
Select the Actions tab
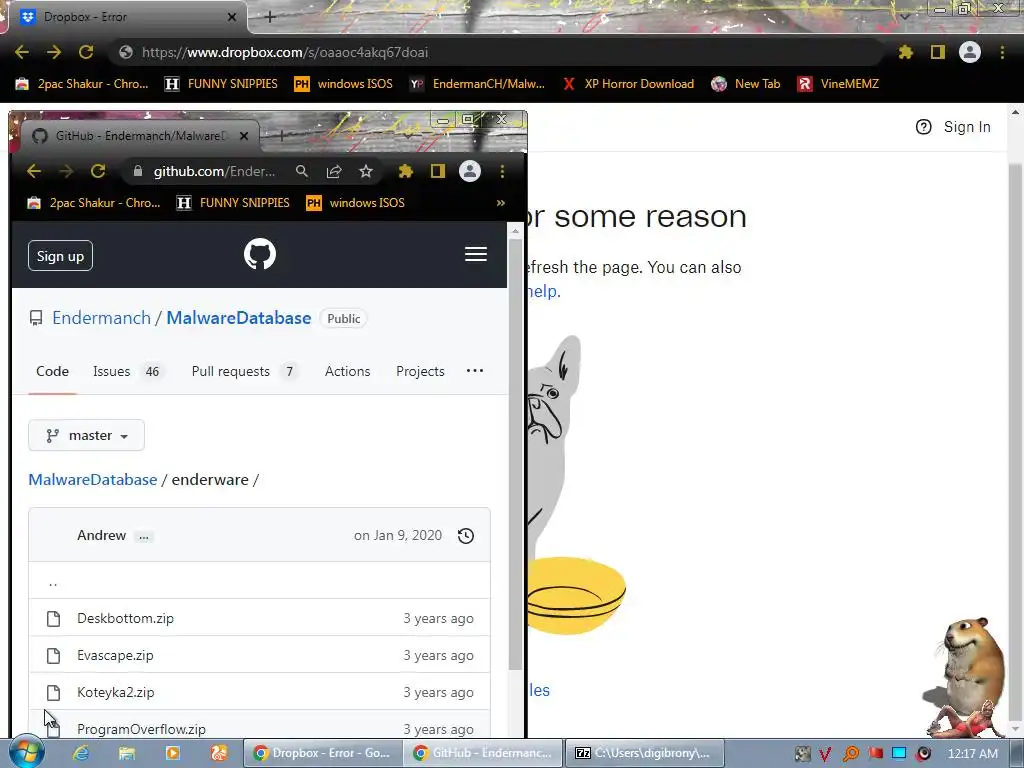click(347, 372)
